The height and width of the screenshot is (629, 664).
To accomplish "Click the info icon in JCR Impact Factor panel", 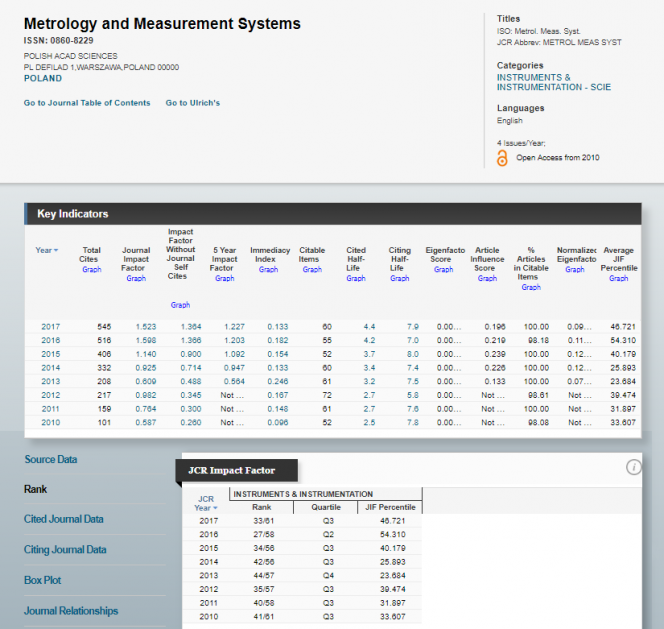I will 633,468.
